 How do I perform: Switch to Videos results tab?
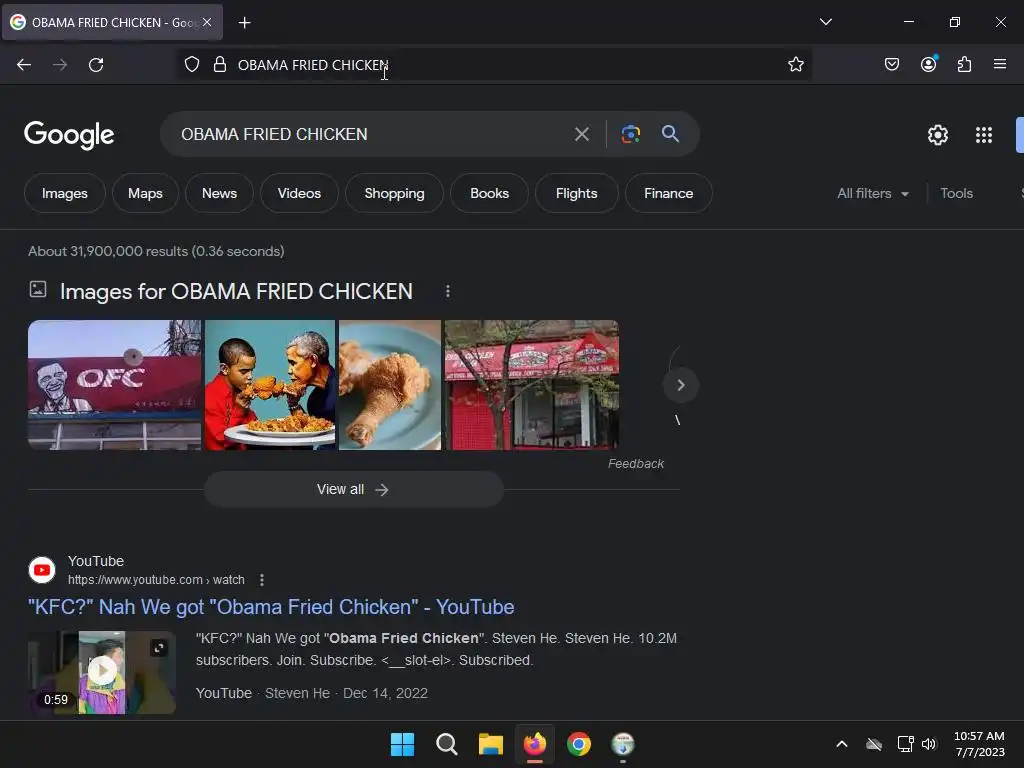(x=299, y=193)
